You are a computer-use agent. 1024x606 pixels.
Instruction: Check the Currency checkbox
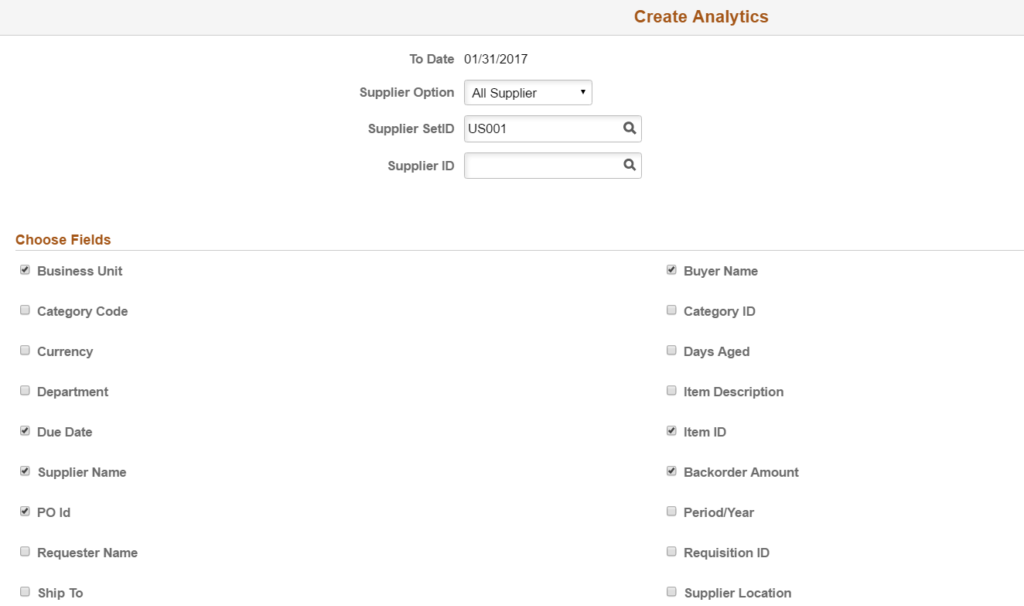(x=24, y=349)
